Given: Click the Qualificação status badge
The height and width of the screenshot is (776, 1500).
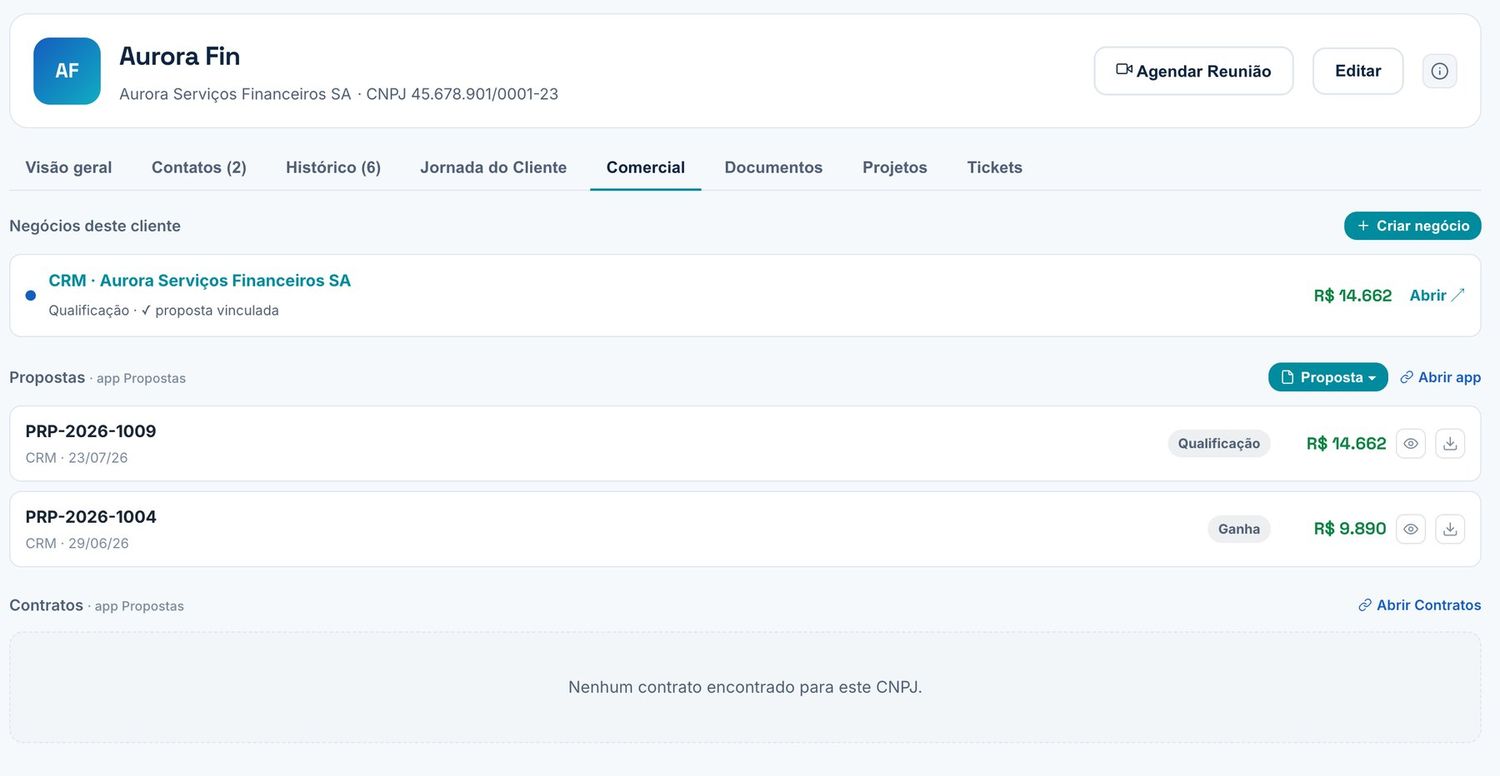Looking at the screenshot, I should point(1219,443).
